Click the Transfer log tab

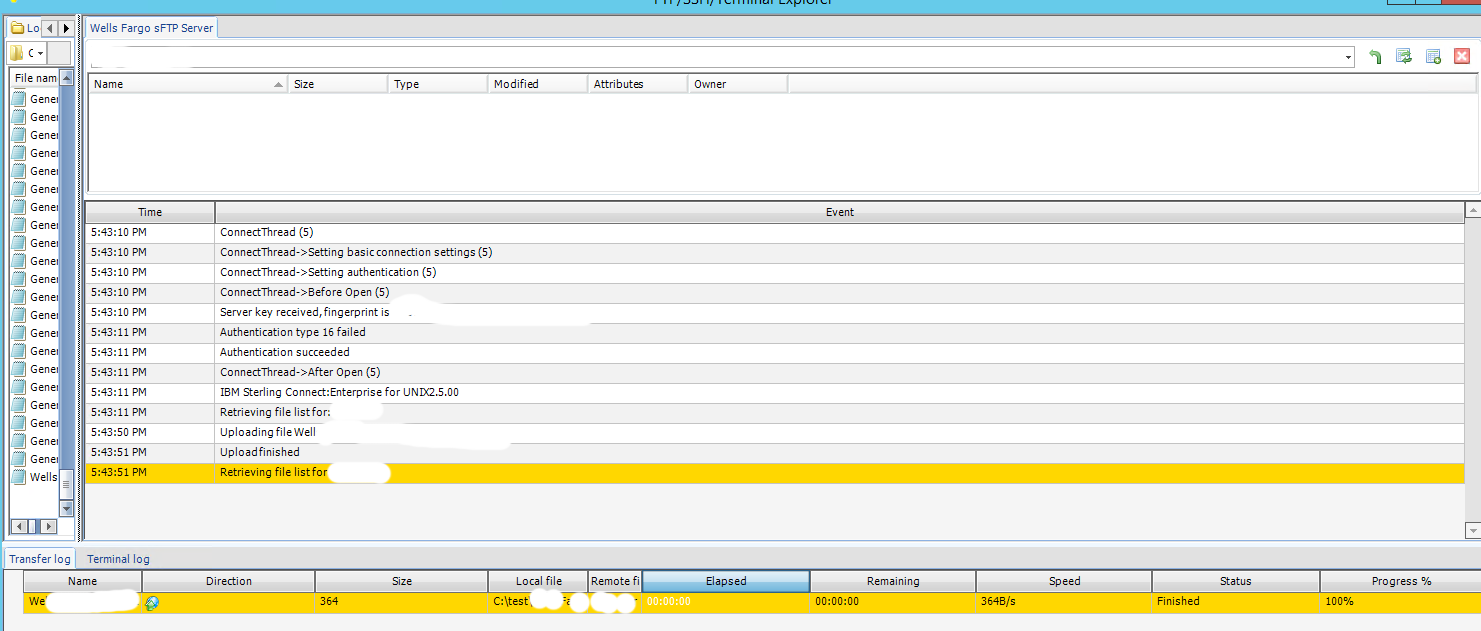tap(40, 559)
